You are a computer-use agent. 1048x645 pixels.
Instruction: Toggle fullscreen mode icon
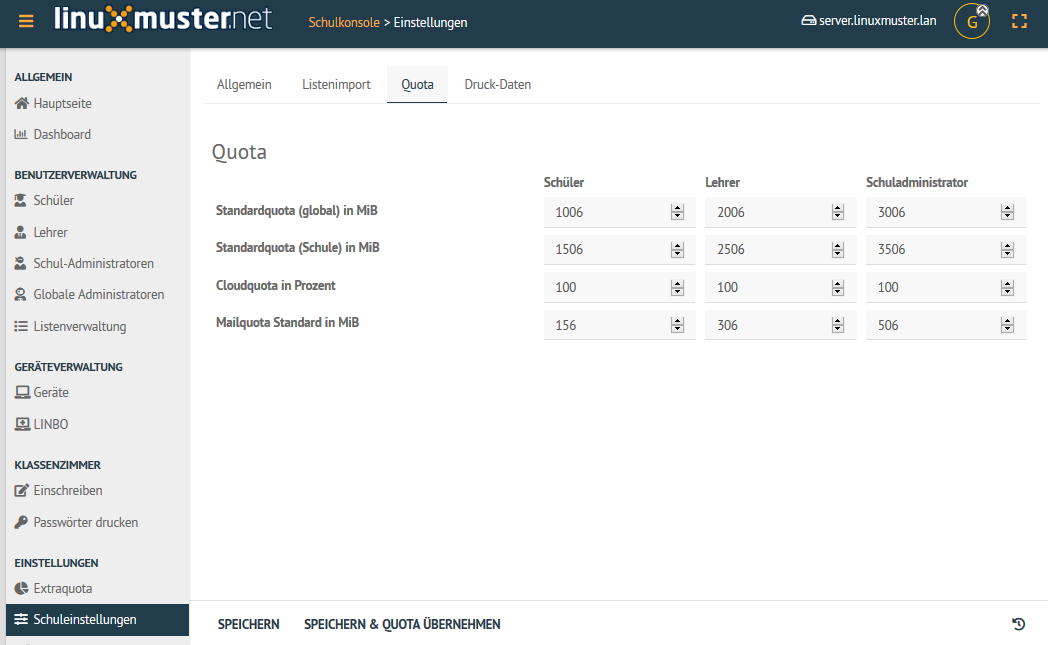tap(1019, 21)
